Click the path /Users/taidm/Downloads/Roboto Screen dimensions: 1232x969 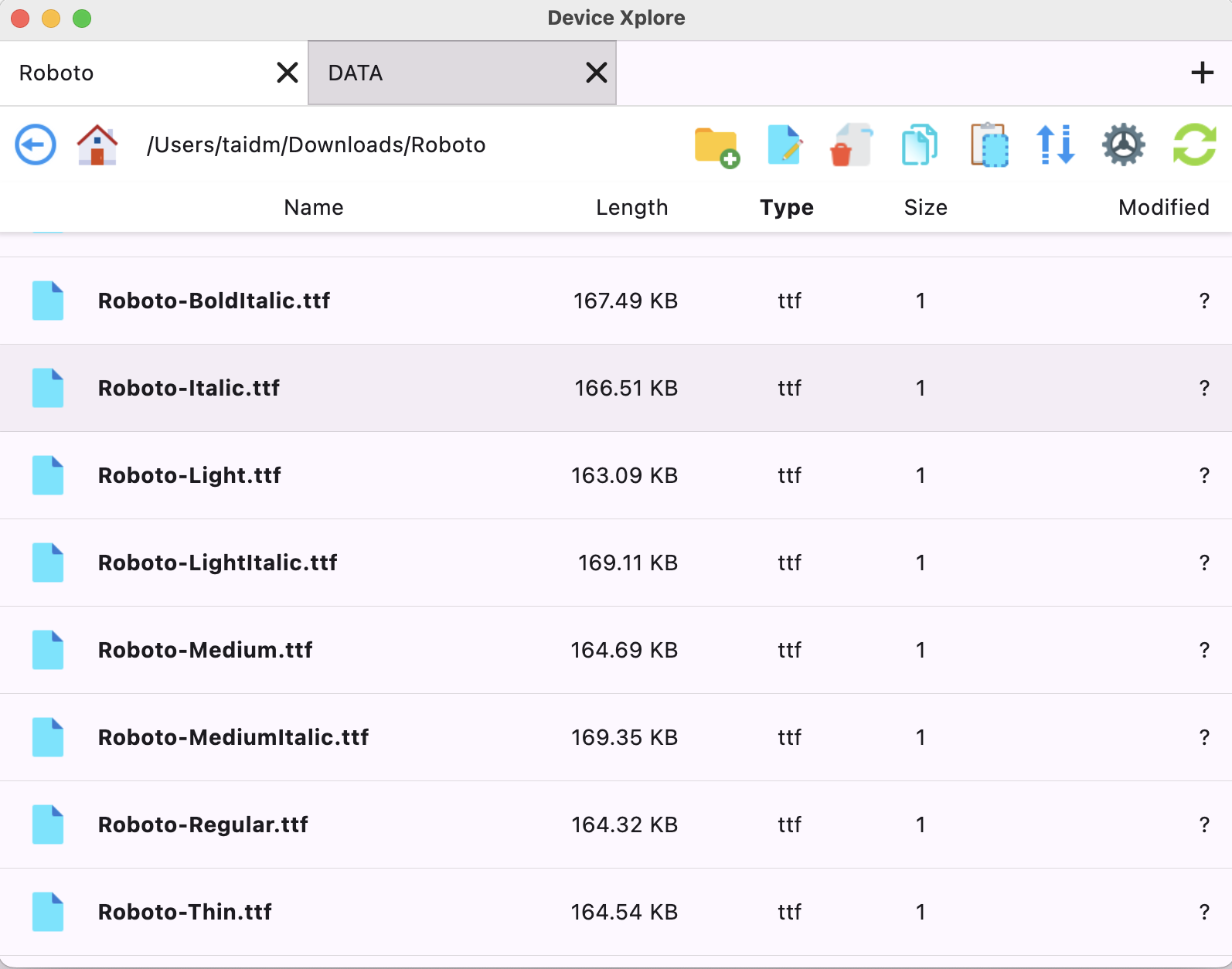tap(316, 144)
